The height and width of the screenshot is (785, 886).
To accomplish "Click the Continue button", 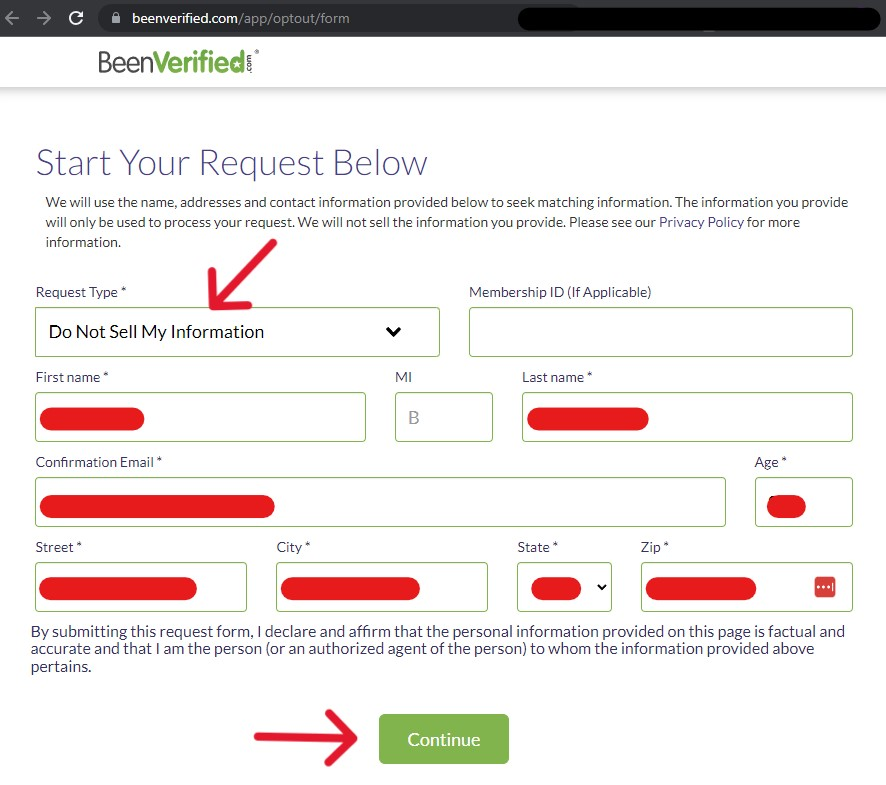I will coord(444,739).
